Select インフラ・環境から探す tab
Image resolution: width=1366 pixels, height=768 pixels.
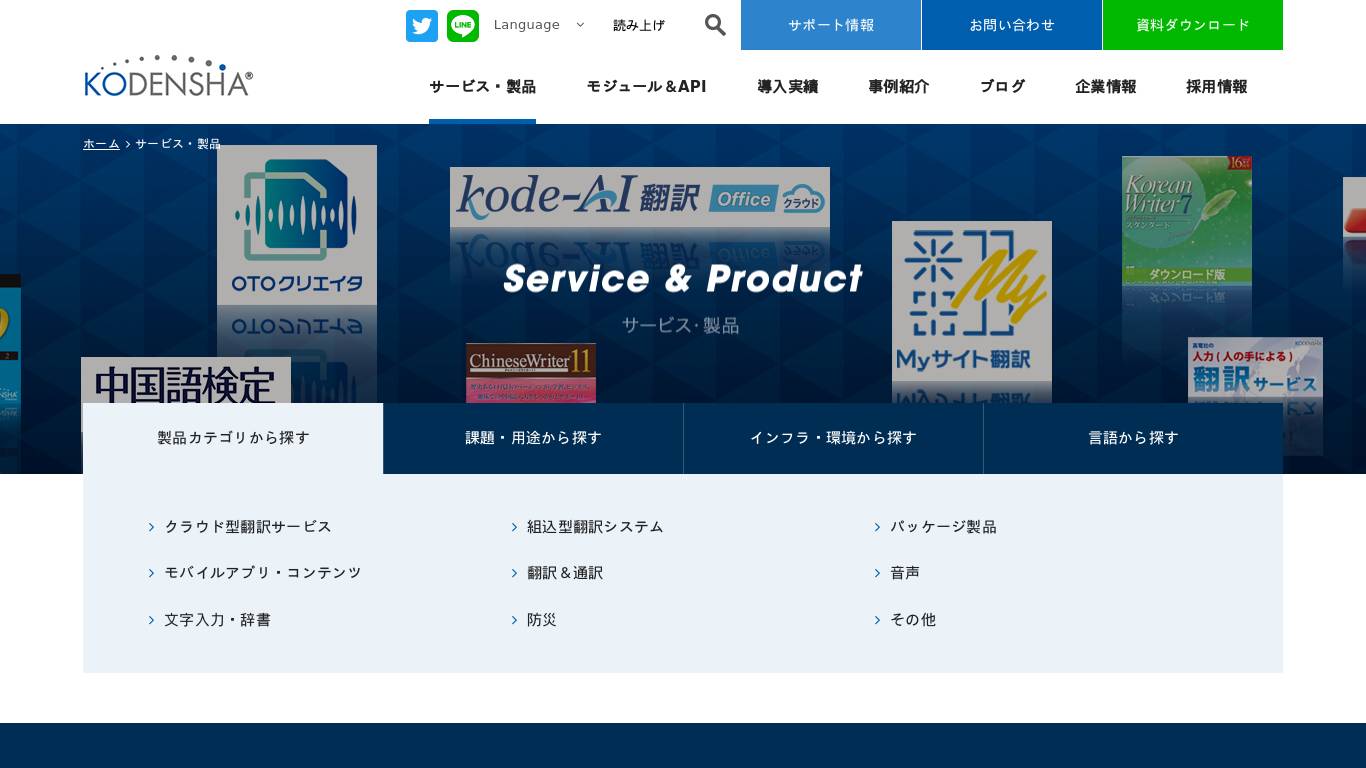coord(833,438)
